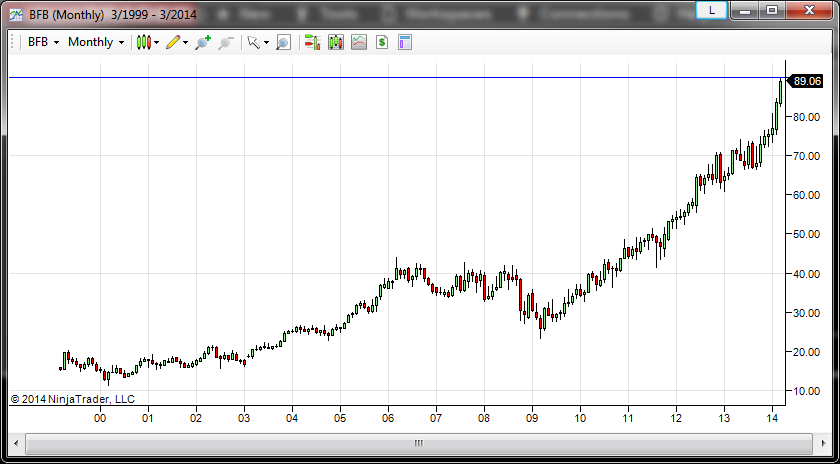Open the Indicators icon
This screenshot has height=464, width=840.
click(x=359, y=42)
